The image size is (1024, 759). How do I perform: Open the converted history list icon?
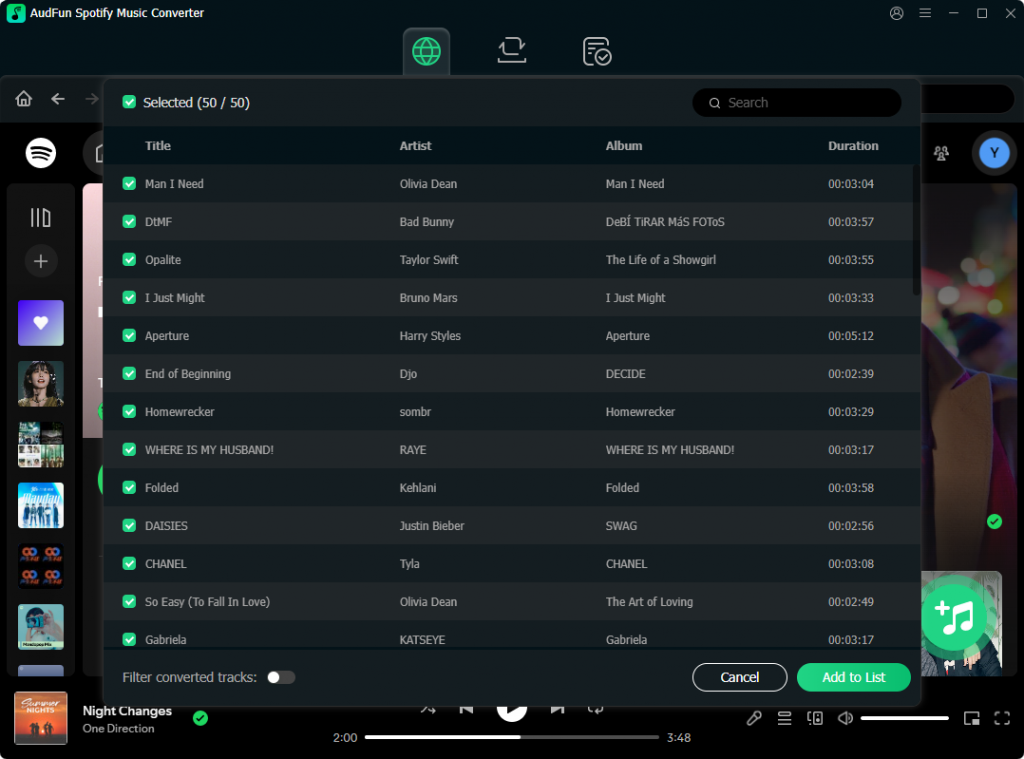597,51
